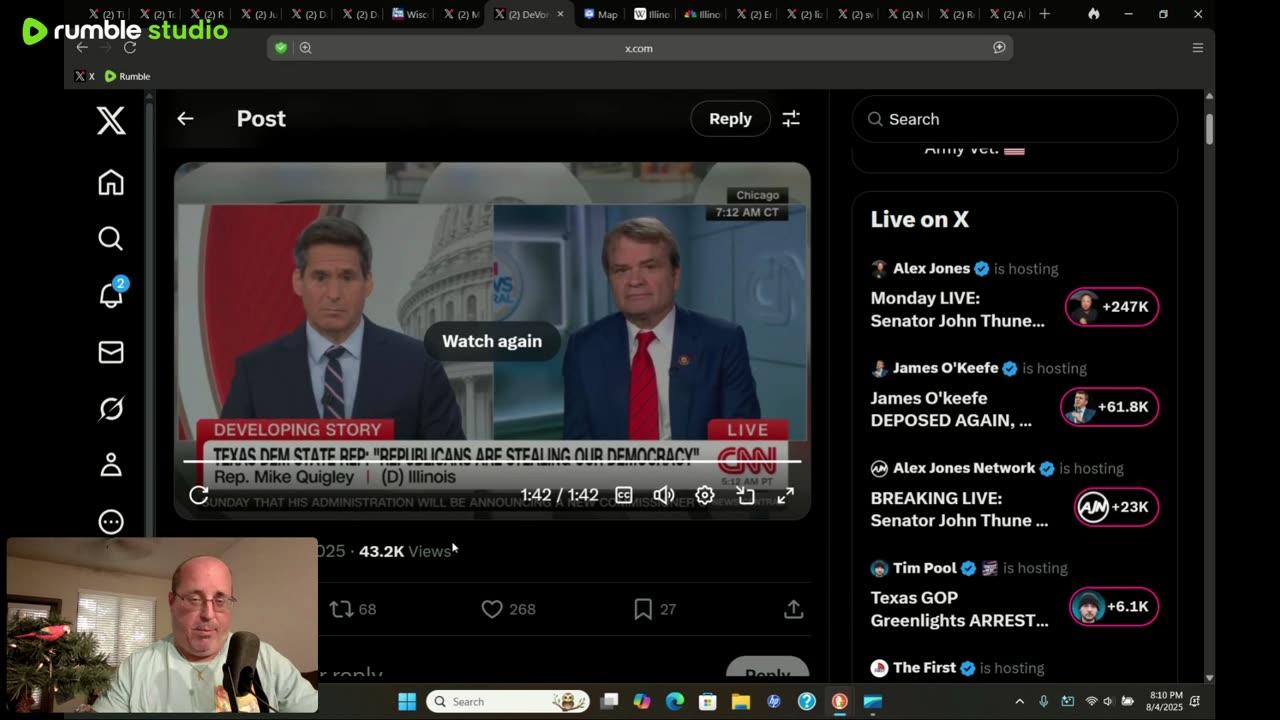Viewport: 1280px width, 720px height.
Task: Switch to the Wisc browser tab
Action: (x=410, y=14)
